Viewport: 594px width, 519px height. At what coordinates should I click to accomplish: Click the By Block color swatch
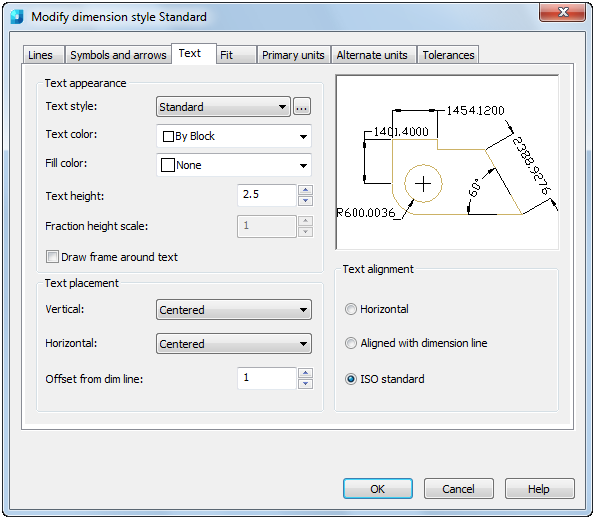tap(168, 136)
